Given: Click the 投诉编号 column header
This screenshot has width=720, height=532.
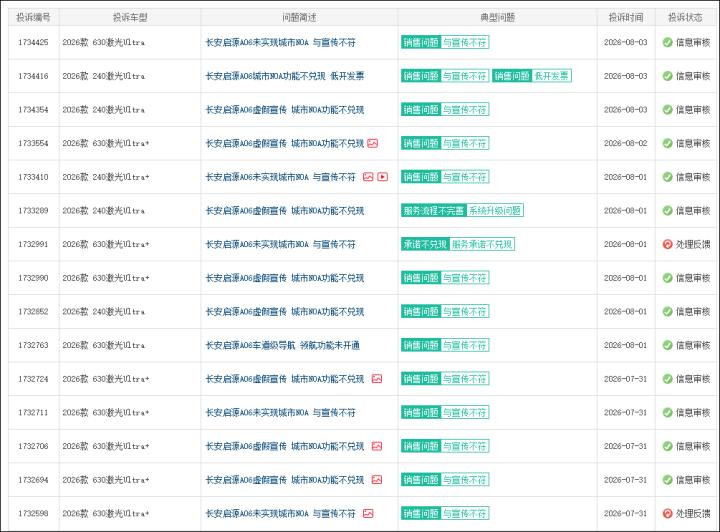Looking at the screenshot, I should click(x=33, y=17).
